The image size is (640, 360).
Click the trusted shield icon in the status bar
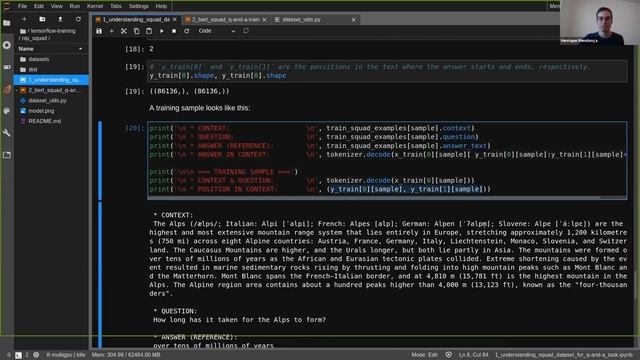point(449,355)
